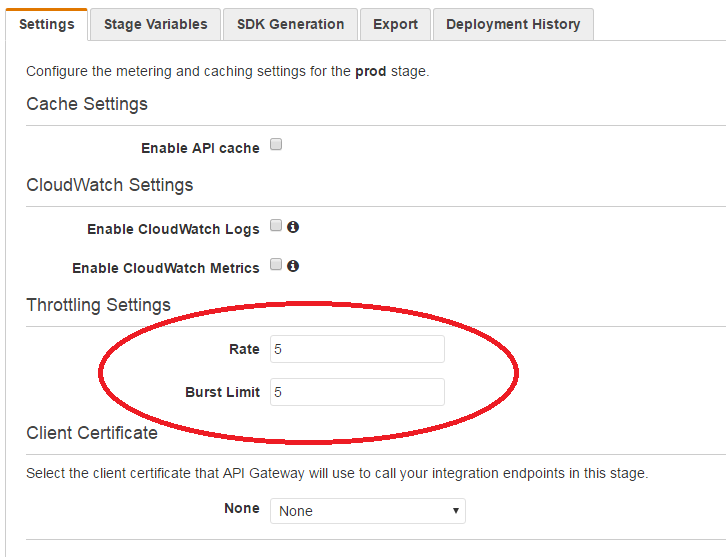Click the bold "Burst Limit" field label
This screenshot has width=726, height=557.
pyautogui.click(x=222, y=392)
